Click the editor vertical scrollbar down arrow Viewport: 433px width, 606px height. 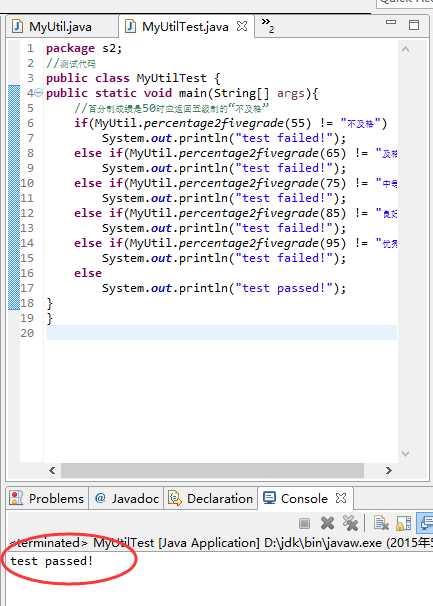(x=406, y=453)
